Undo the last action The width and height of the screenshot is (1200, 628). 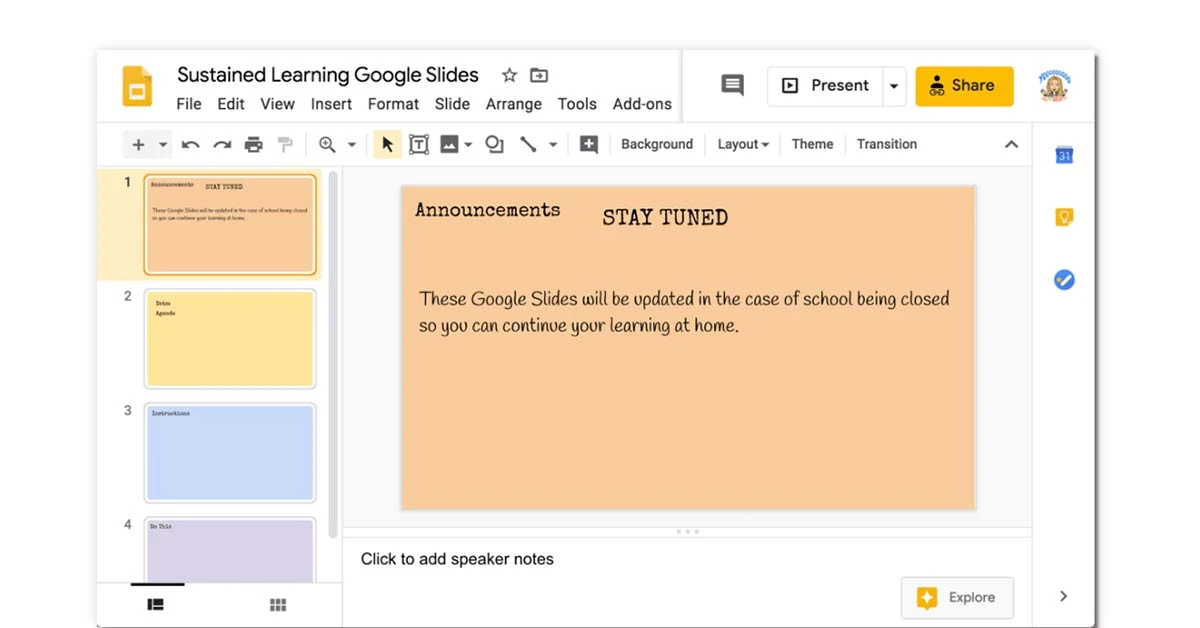(x=190, y=144)
